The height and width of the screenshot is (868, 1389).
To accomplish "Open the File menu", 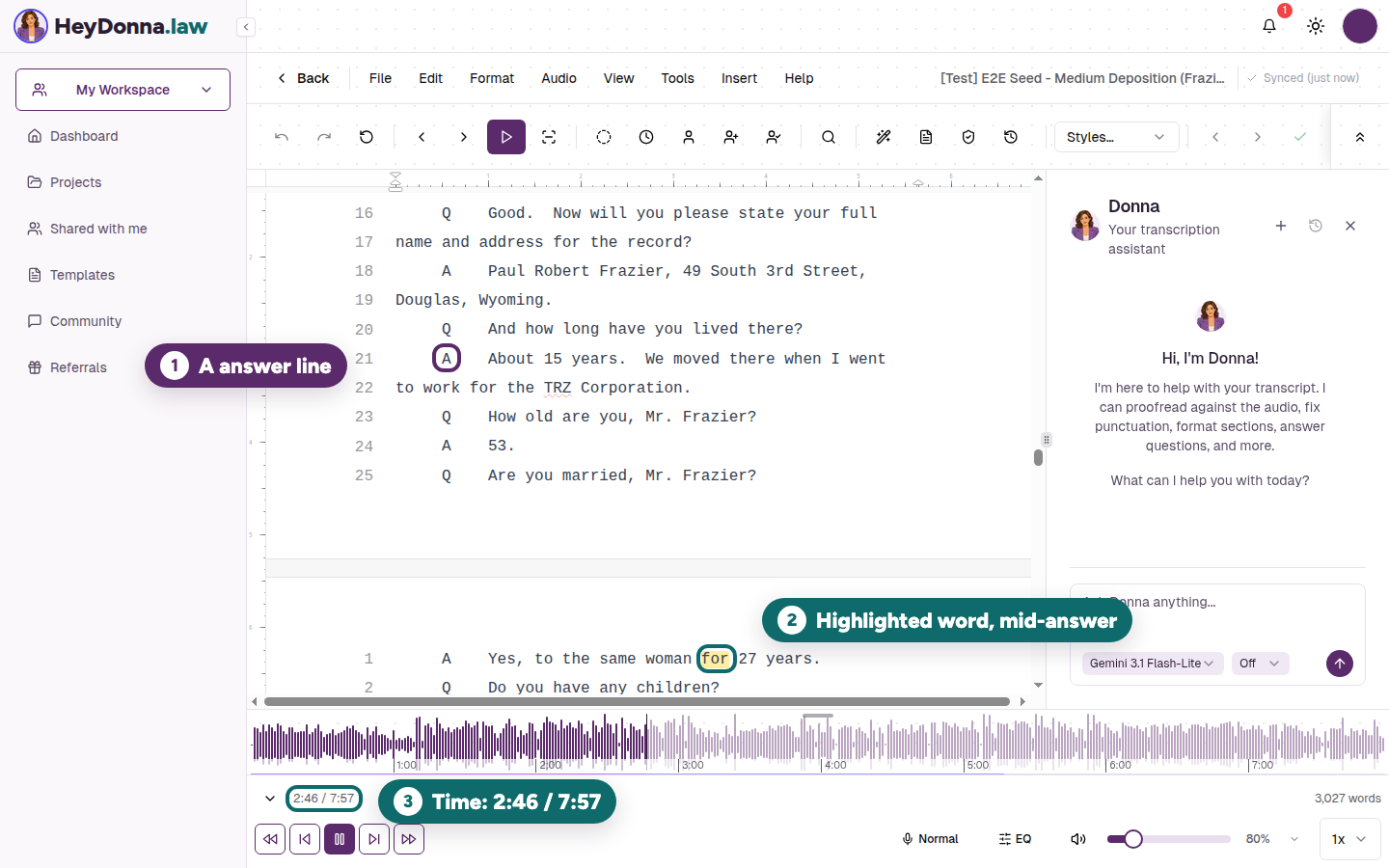I will tap(380, 78).
